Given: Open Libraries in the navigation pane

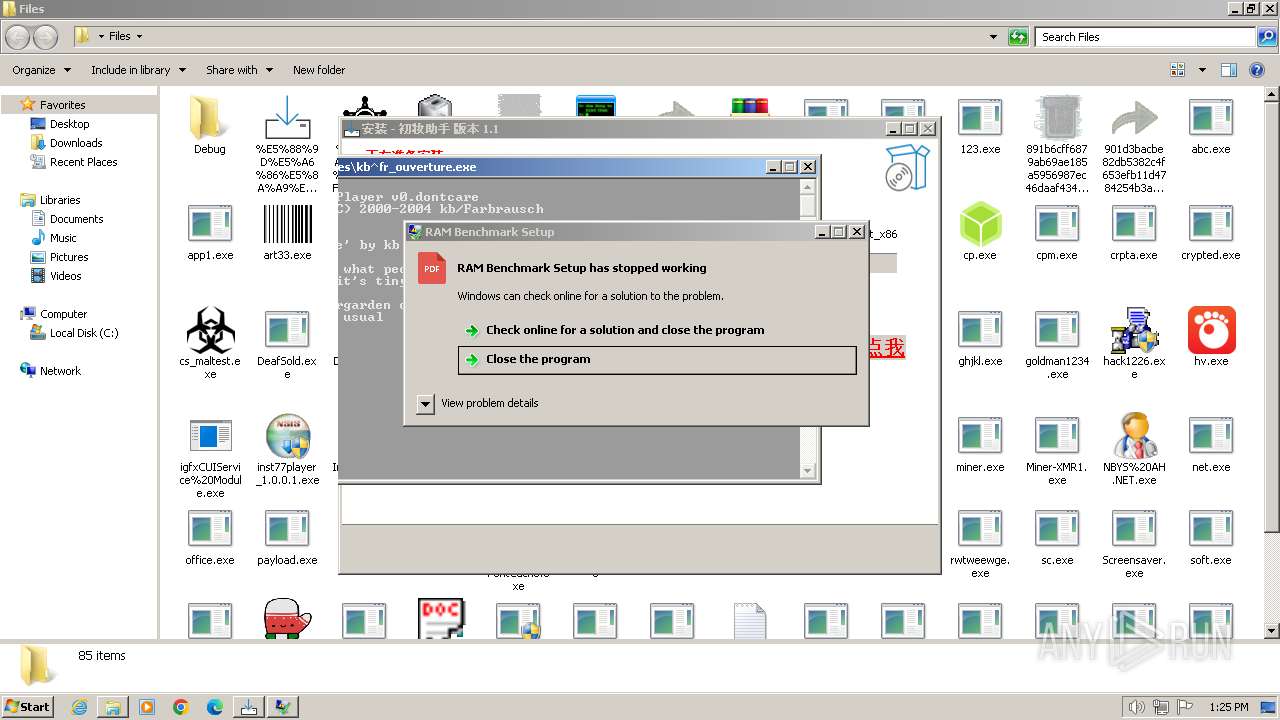Looking at the screenshot, I should 60,200.
